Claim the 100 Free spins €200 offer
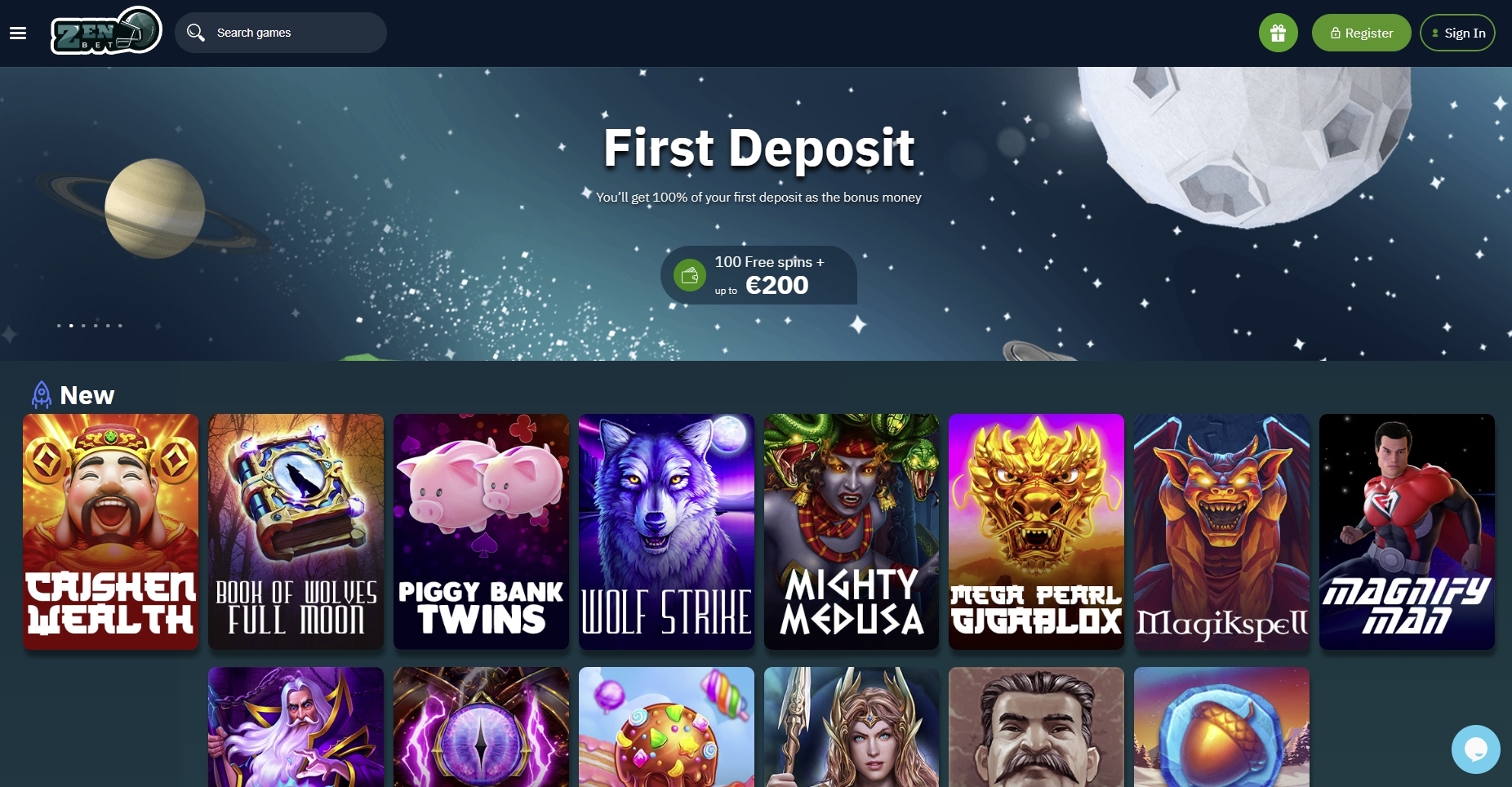The height and width of the screenshot is (787, 1512). coord(758,275)
